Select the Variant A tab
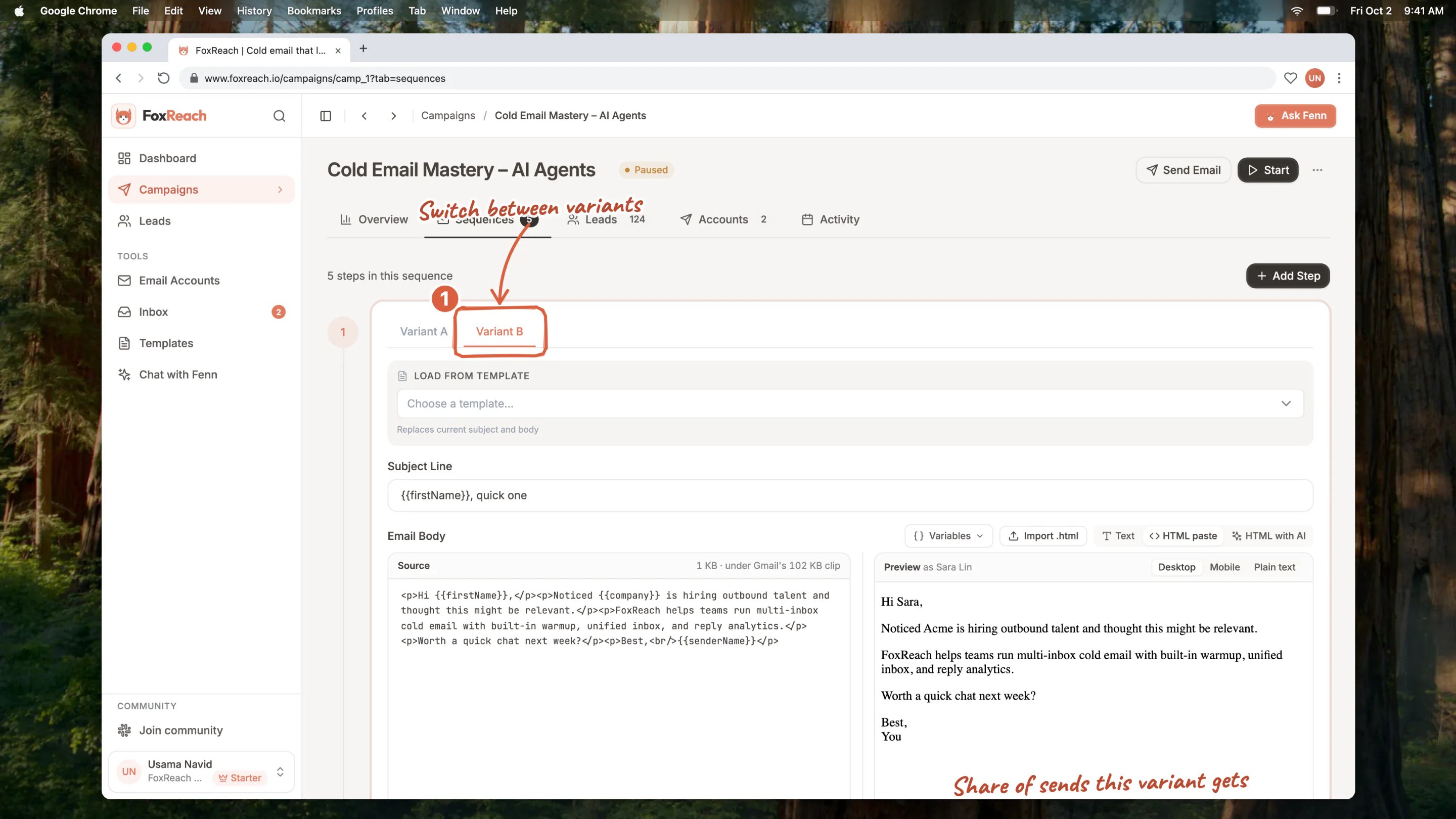 [x=423, y=332]
